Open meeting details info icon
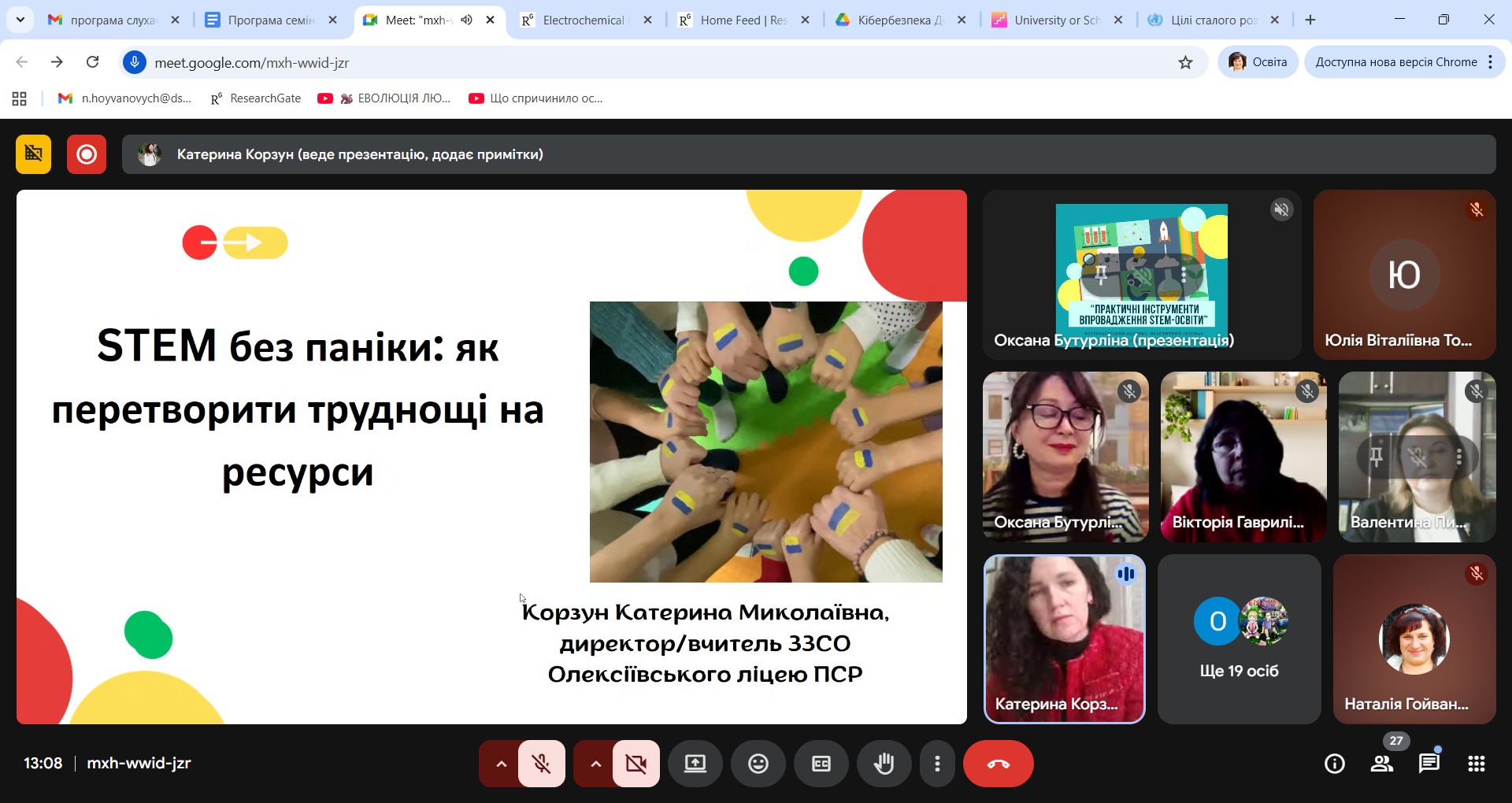Image resolution: width=1512 pixels, height=803 pixels. (1334, 764)
